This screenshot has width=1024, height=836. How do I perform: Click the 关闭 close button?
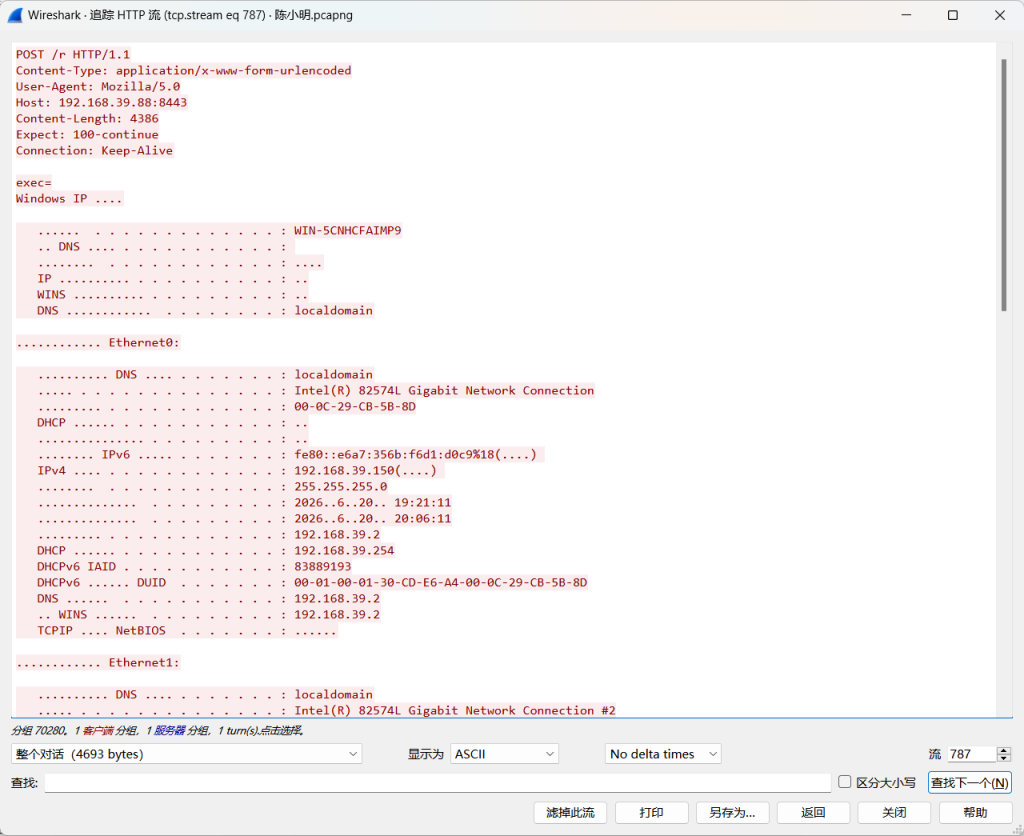894,812
